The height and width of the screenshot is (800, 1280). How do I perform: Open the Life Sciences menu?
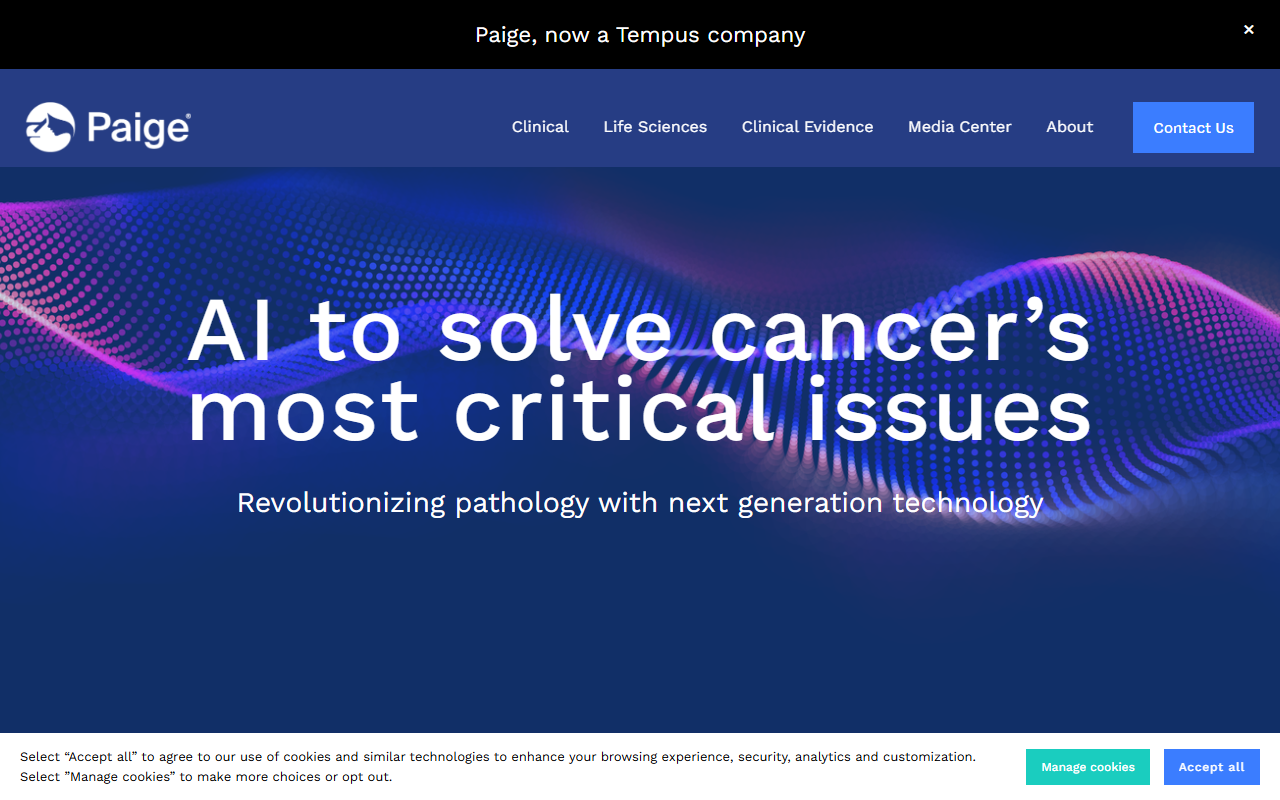pyautogui.click(x=655, y=127)
